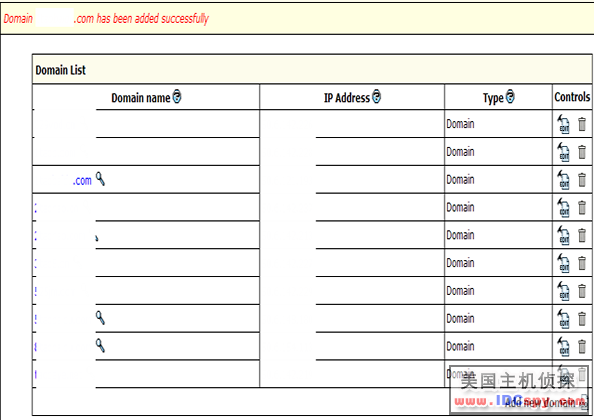
Task: Delete the second domain row
Action: [582, 152]
